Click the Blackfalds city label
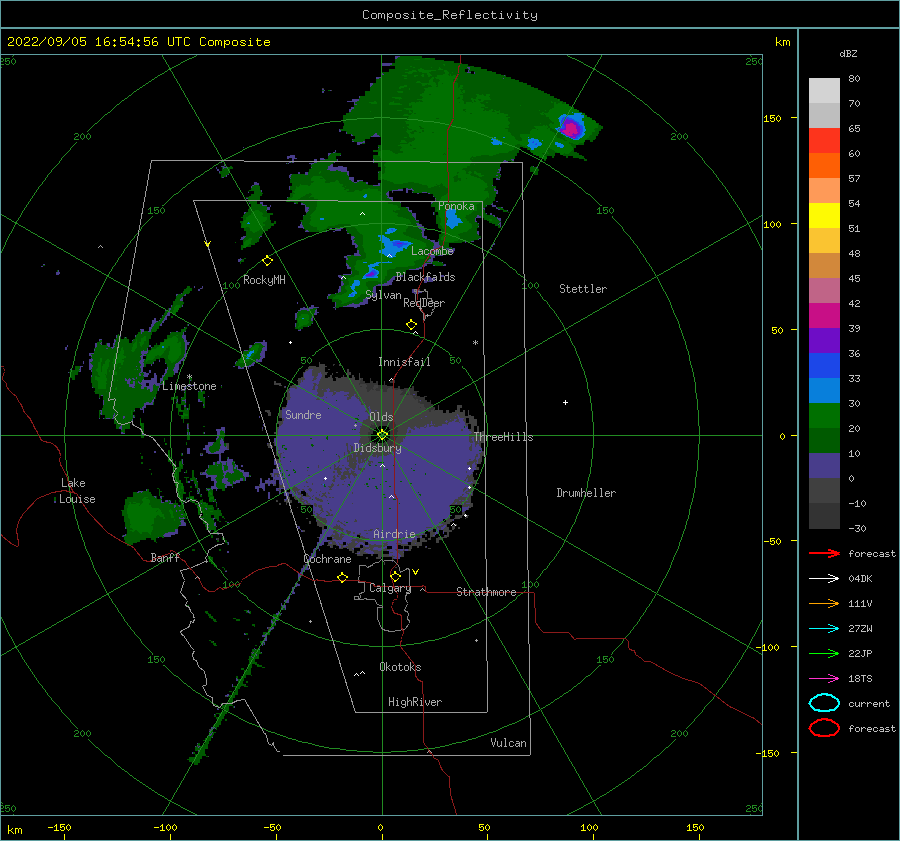This screenshot has width=900, height=841. tap(425, 277)
